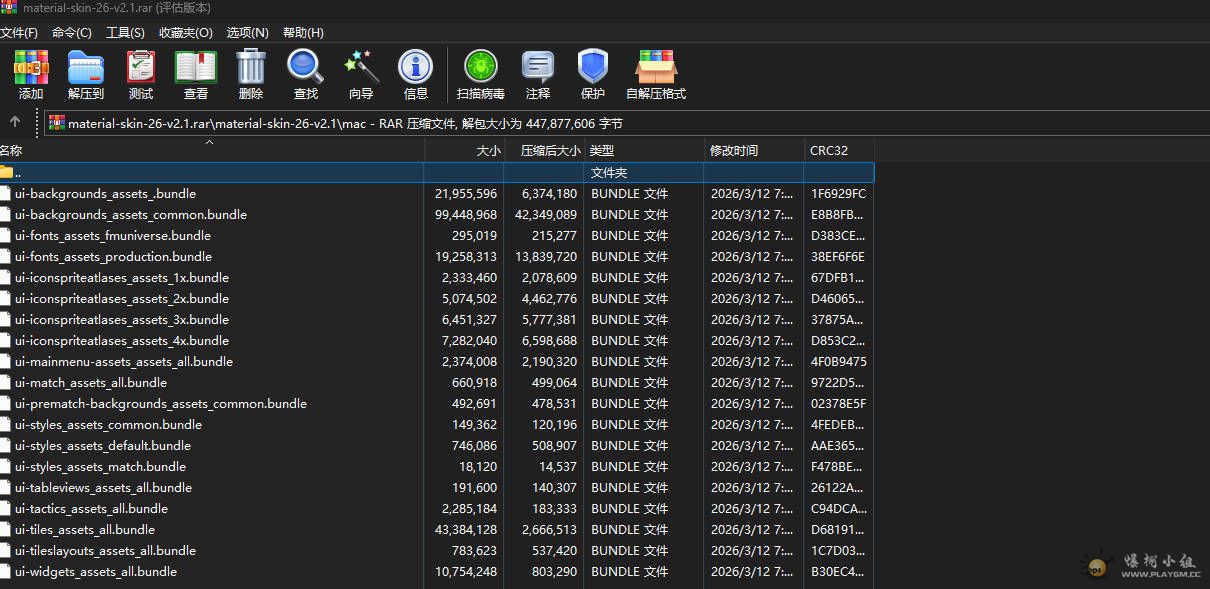Select ui-match_assets_all.bundle in the file list

coord(91,382)
